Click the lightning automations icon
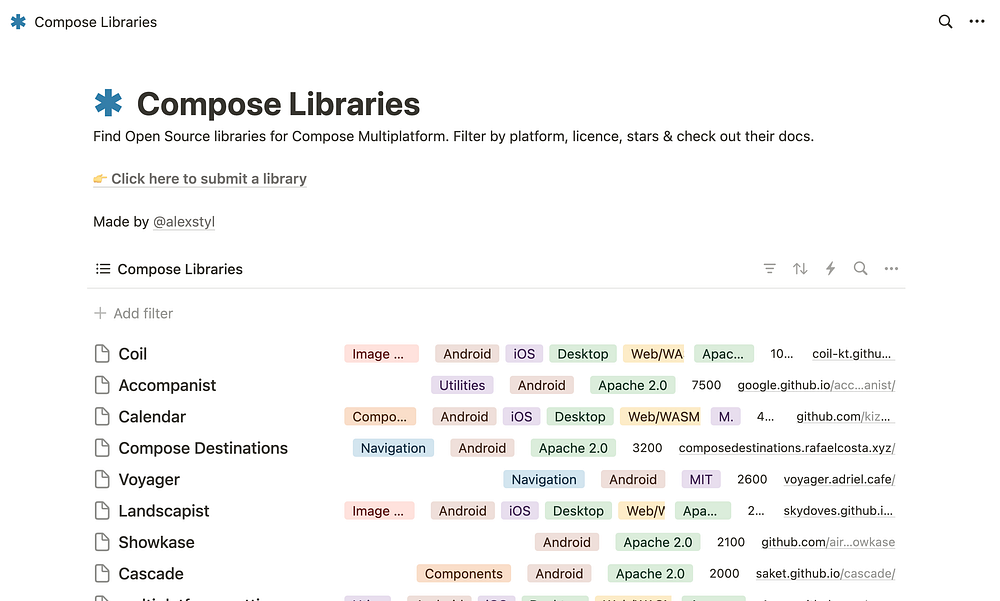The width and height of the screenshot is (1000, 601). tap(830, 269)
